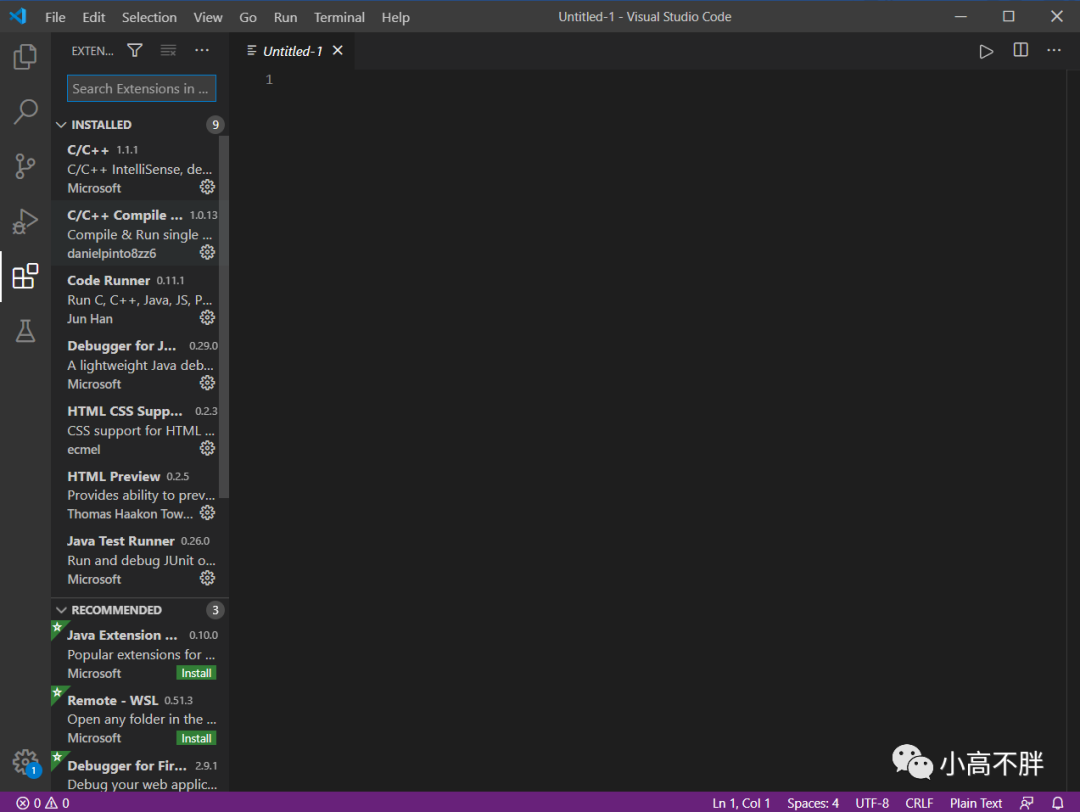
Task: Click line 1 in the editor
Action: [x=269, y=79]
